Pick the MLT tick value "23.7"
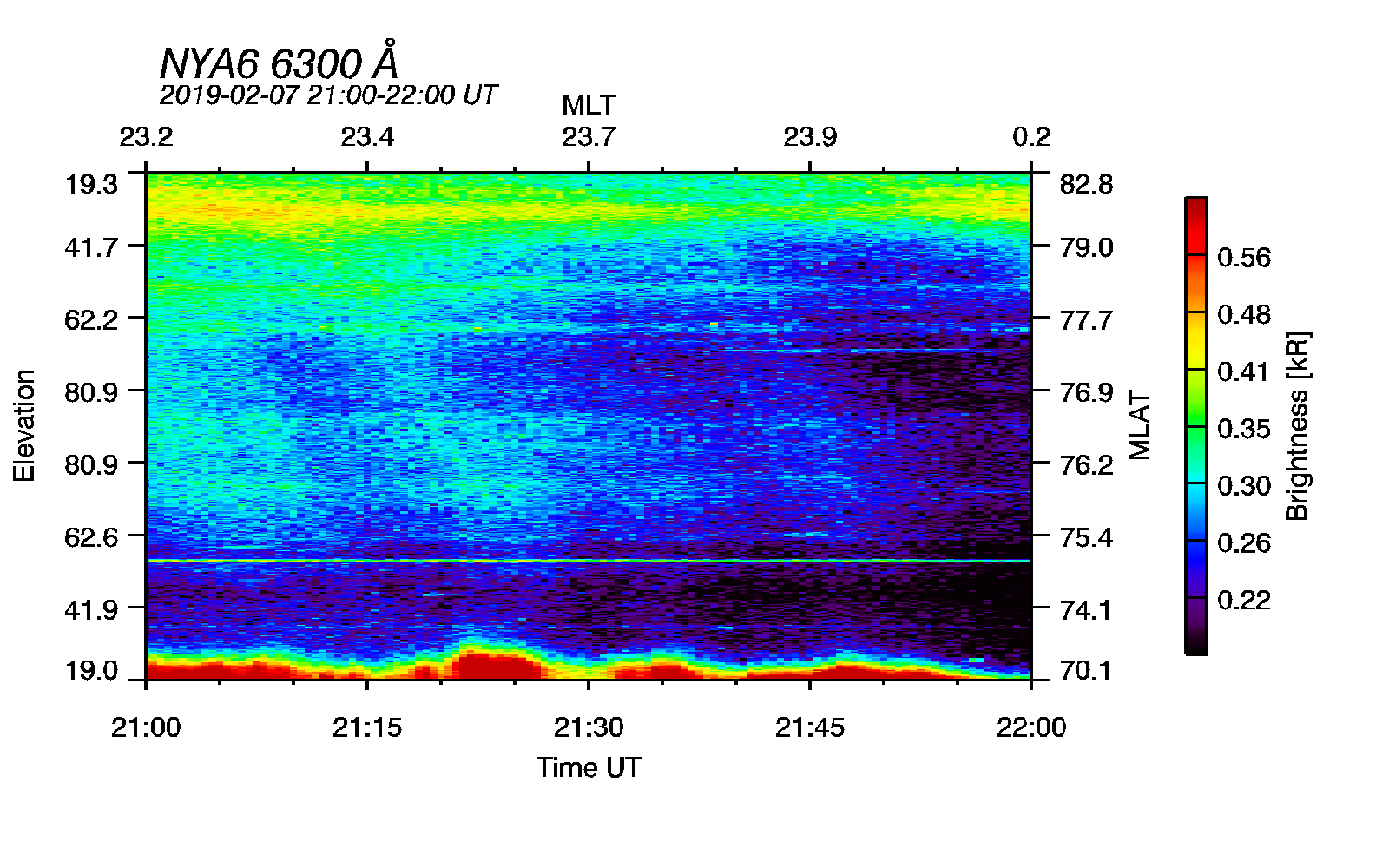Viewport: 1389px width, 868px height. click(x=589, y=136)
